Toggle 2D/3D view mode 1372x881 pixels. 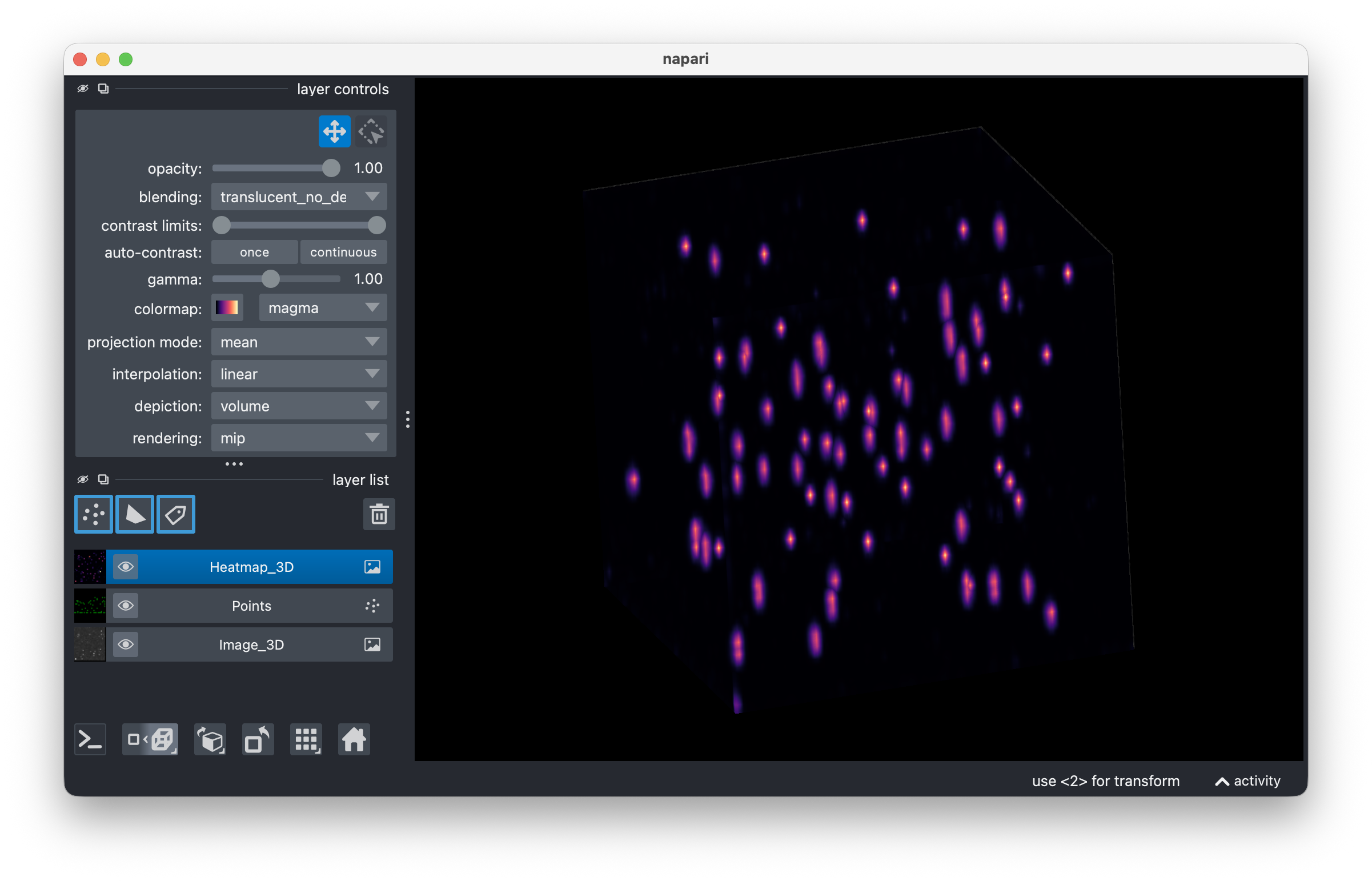tap(150, 740)
